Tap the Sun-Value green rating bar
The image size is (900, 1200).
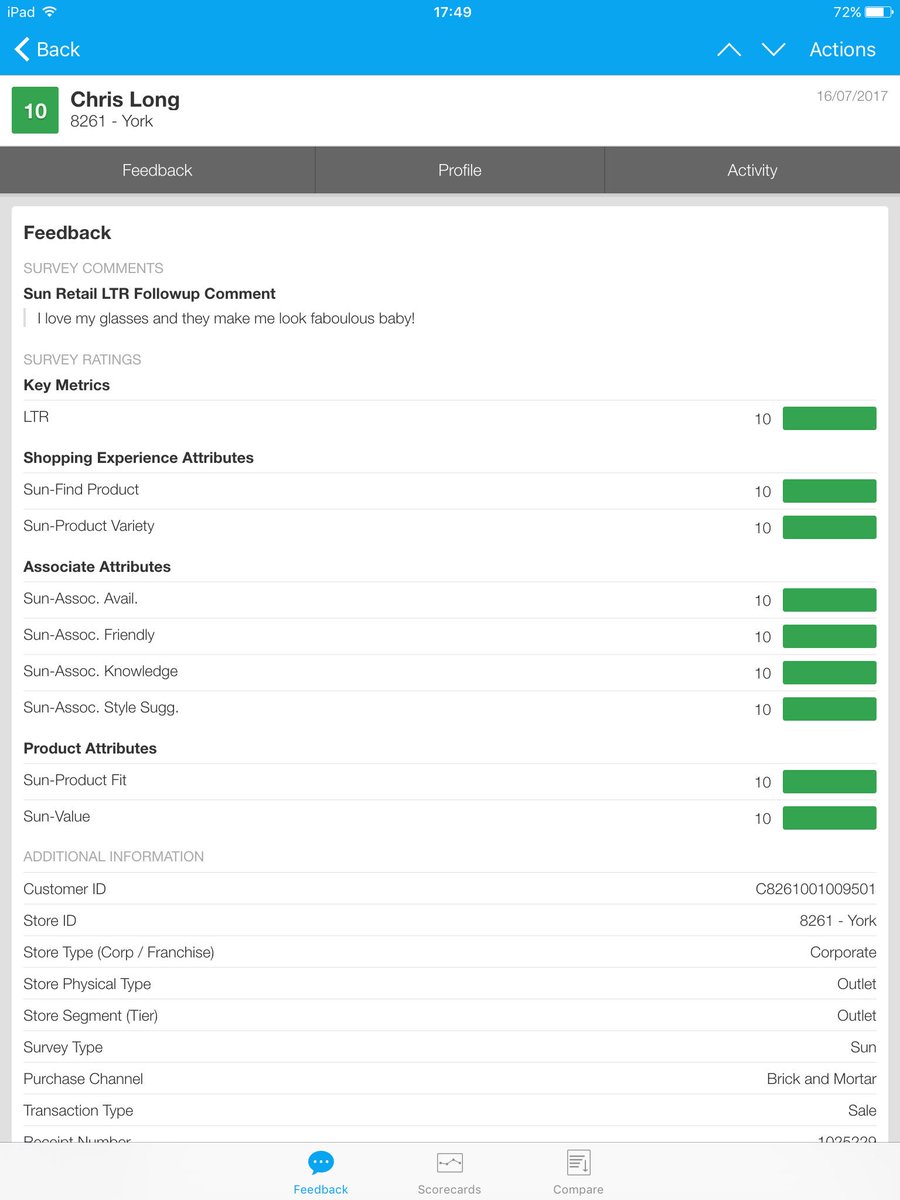click(829, 818)
